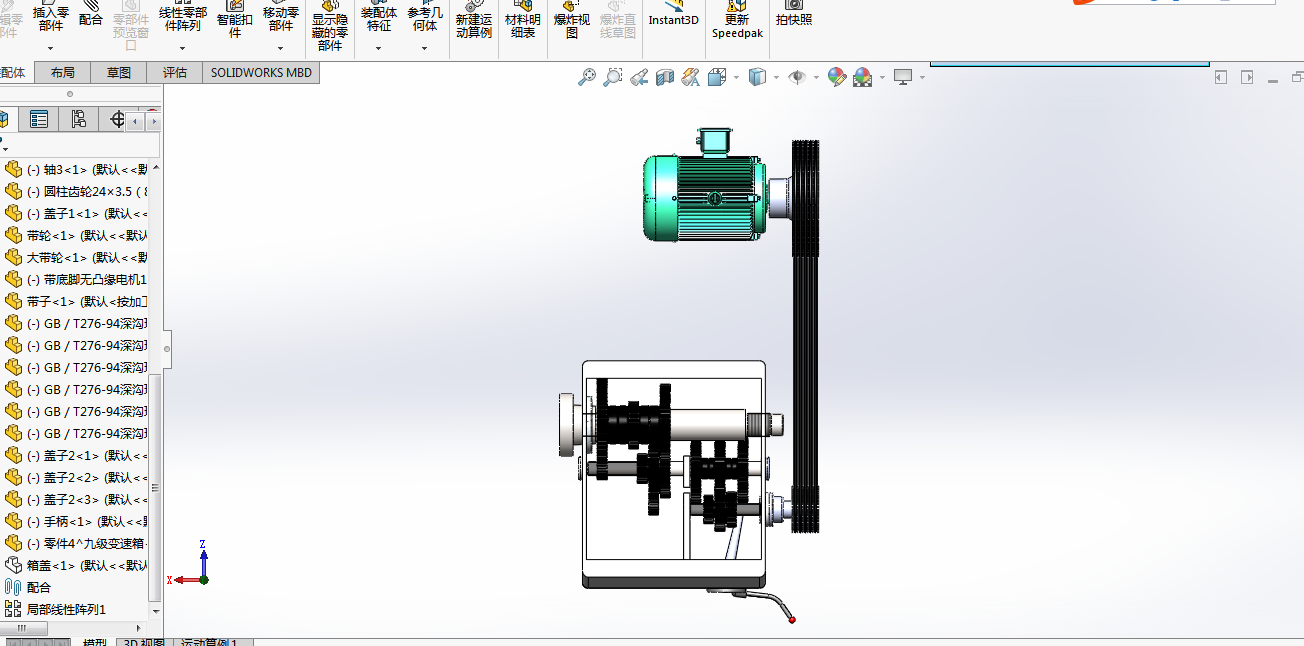Select the Zoom to Area tool
The image size is (1304, 646).
coord(613,77)
